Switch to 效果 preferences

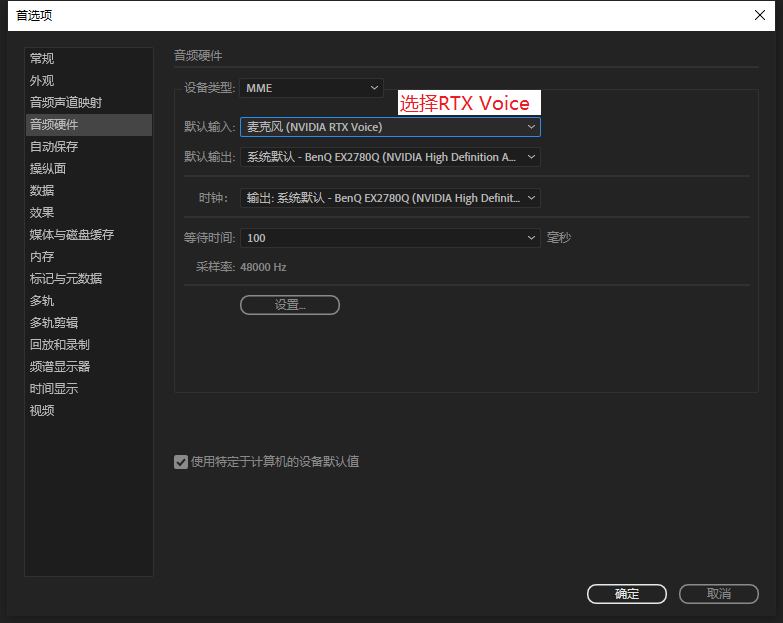[x=42, y=213]
